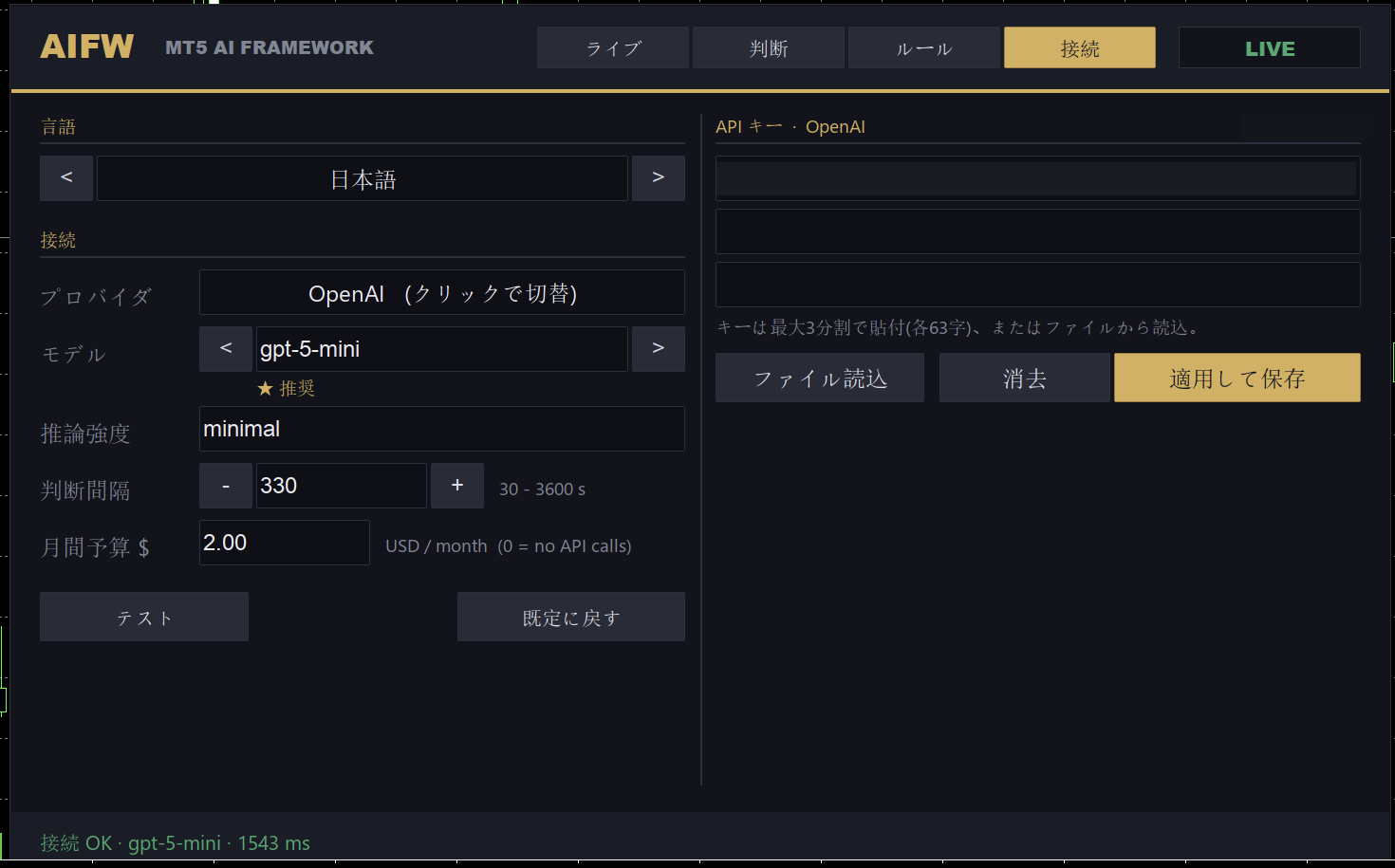The height and width of the screenshot is (868, 1395).
Task: Increase decision interval with plus button
Action: click(457, 486)
